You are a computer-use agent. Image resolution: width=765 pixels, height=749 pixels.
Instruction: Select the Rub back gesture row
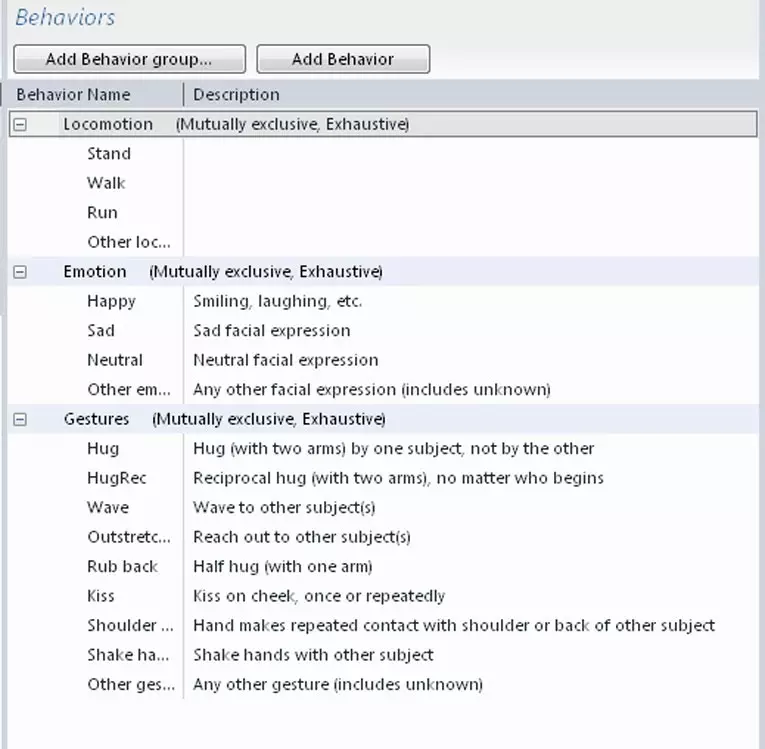[383, 567]
